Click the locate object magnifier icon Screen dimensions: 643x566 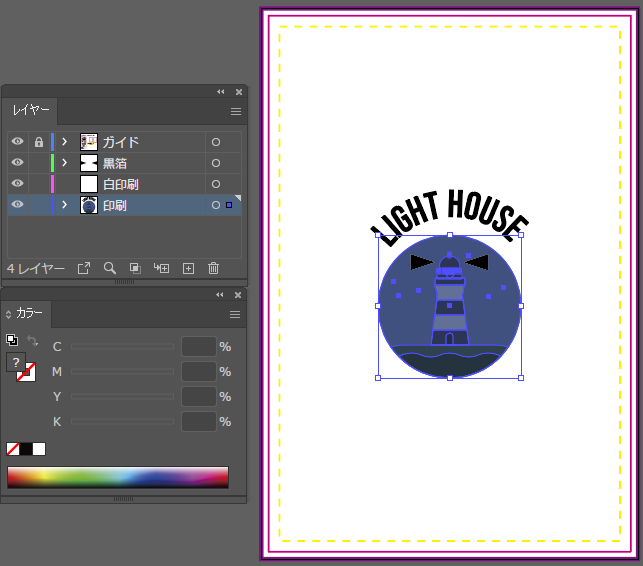tap(110, 268)
